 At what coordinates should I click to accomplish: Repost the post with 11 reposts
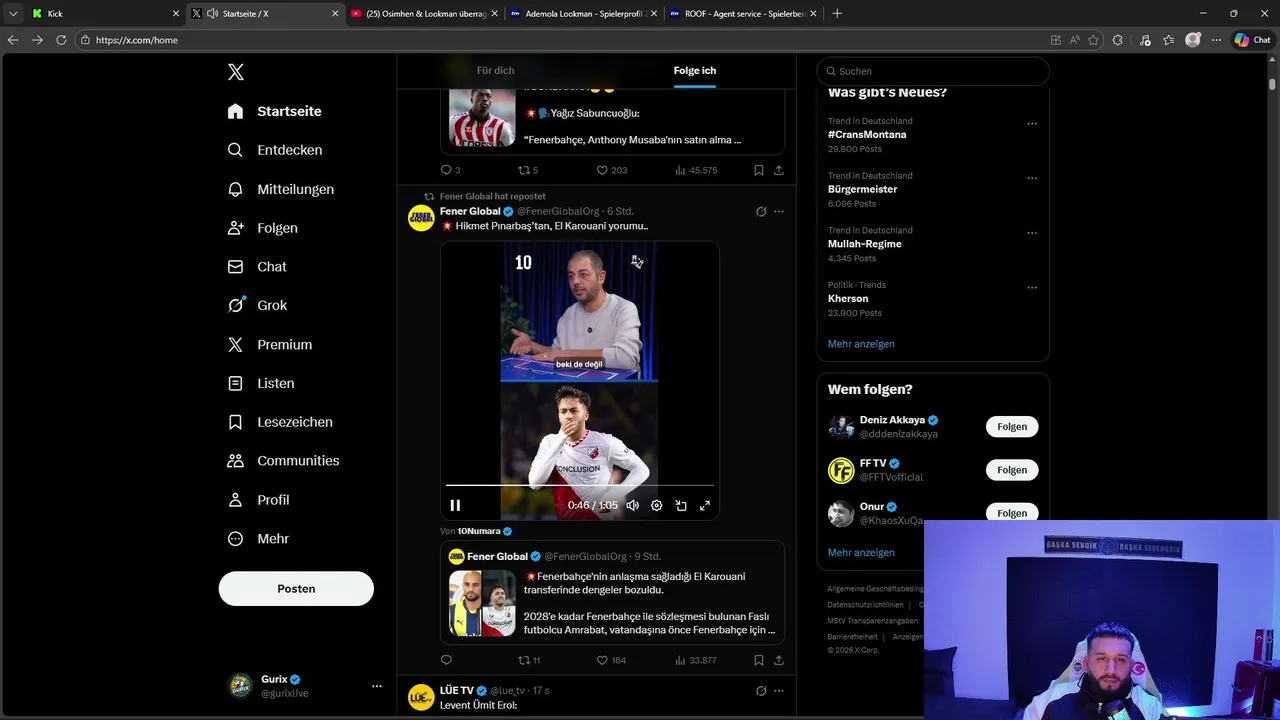(x=529, y=660)
